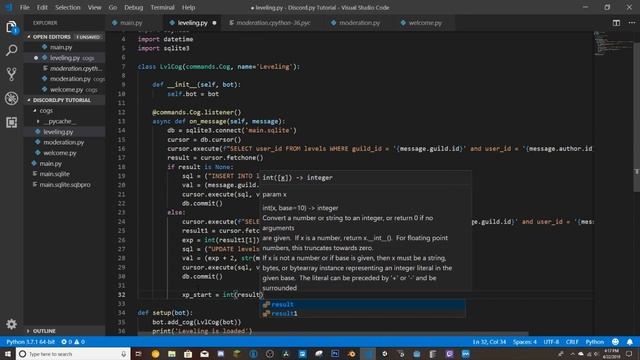Open the main.sqlite file

(64, 174)
